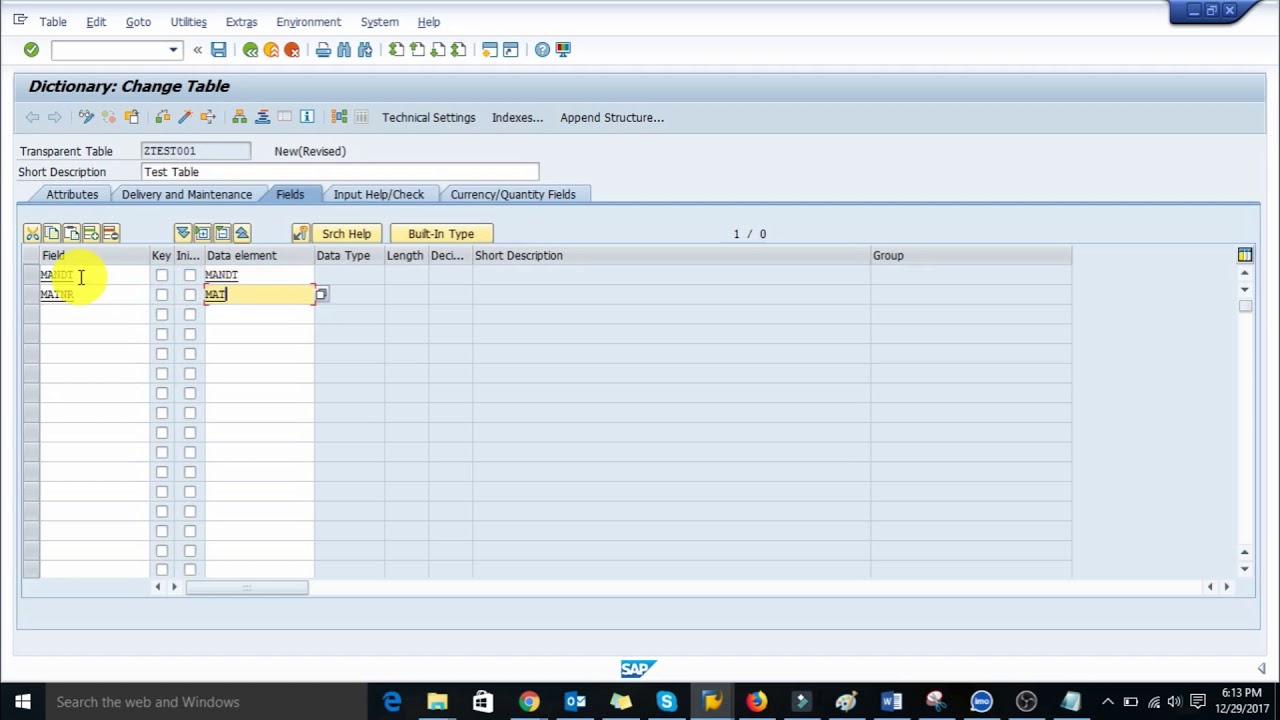Toggle the Key checkbox for MANDT

[162, 275]
